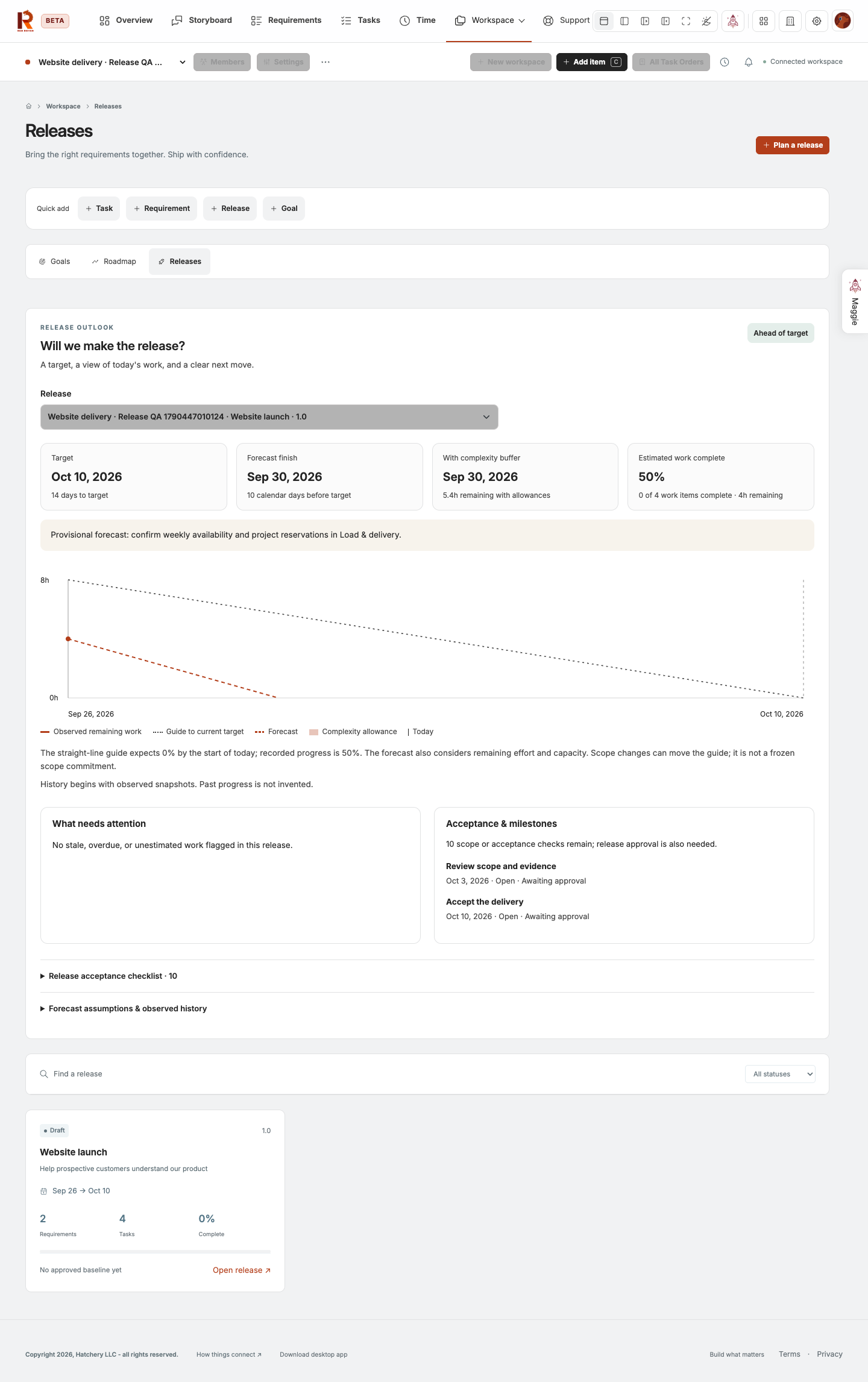
Task: Click the panel-collapse-left layout icon
Action: (665, 21)
